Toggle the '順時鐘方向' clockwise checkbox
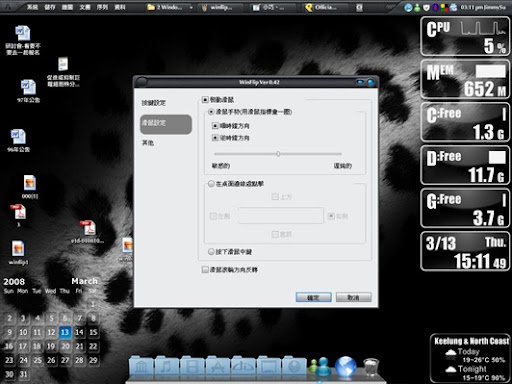Viewport: 512px width, 384px height. pos(215,126)
